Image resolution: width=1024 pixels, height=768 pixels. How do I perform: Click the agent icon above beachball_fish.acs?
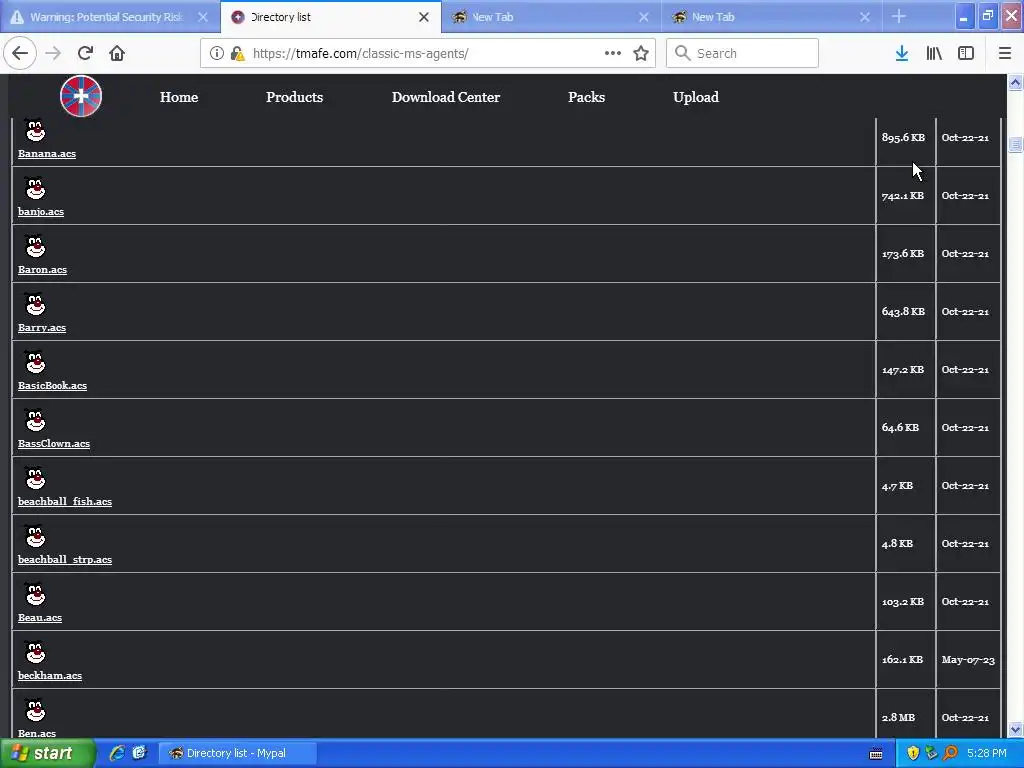pos(35,478)
